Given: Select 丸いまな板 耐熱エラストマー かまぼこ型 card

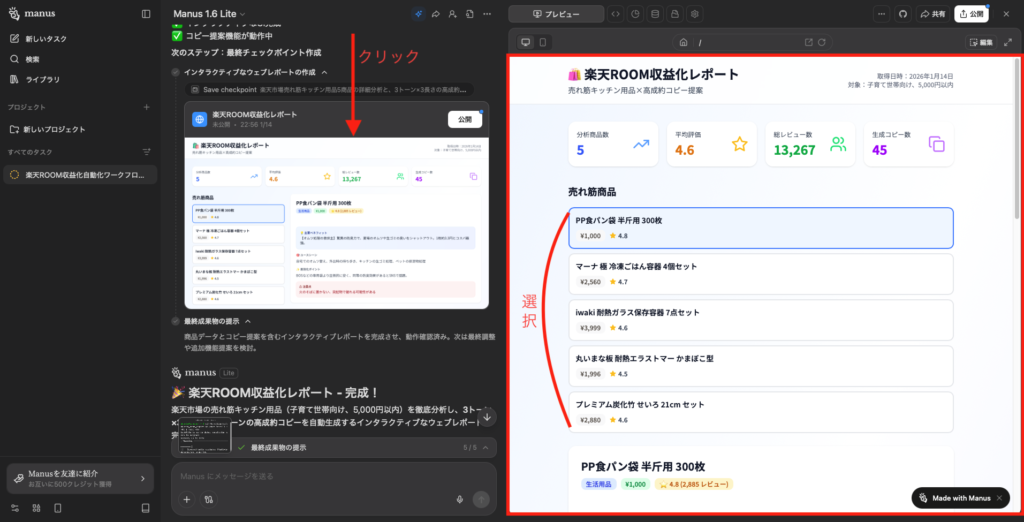Looking at the screenshot, I should point(761,366).
